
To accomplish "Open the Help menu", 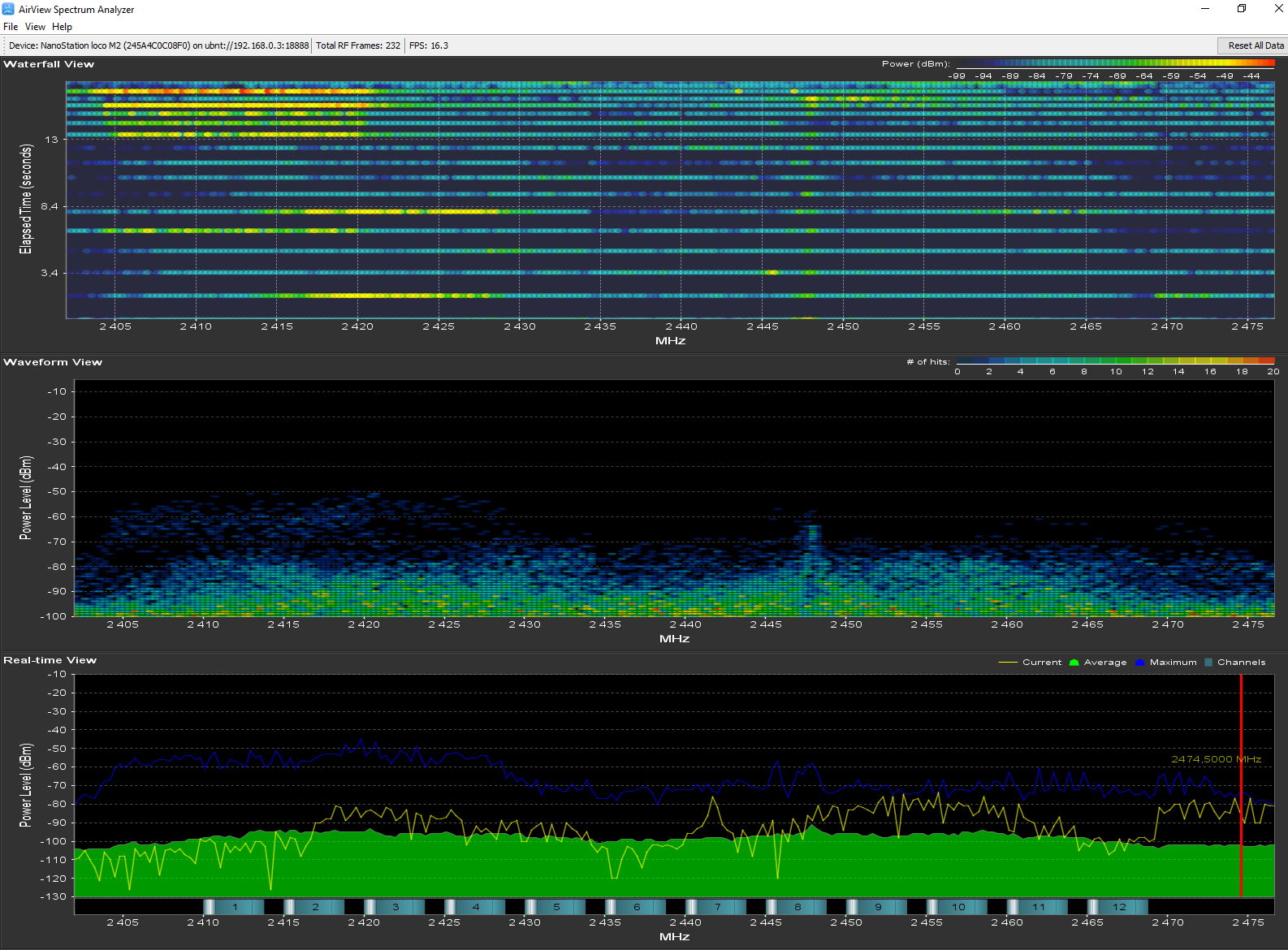I will click(62, 27).
